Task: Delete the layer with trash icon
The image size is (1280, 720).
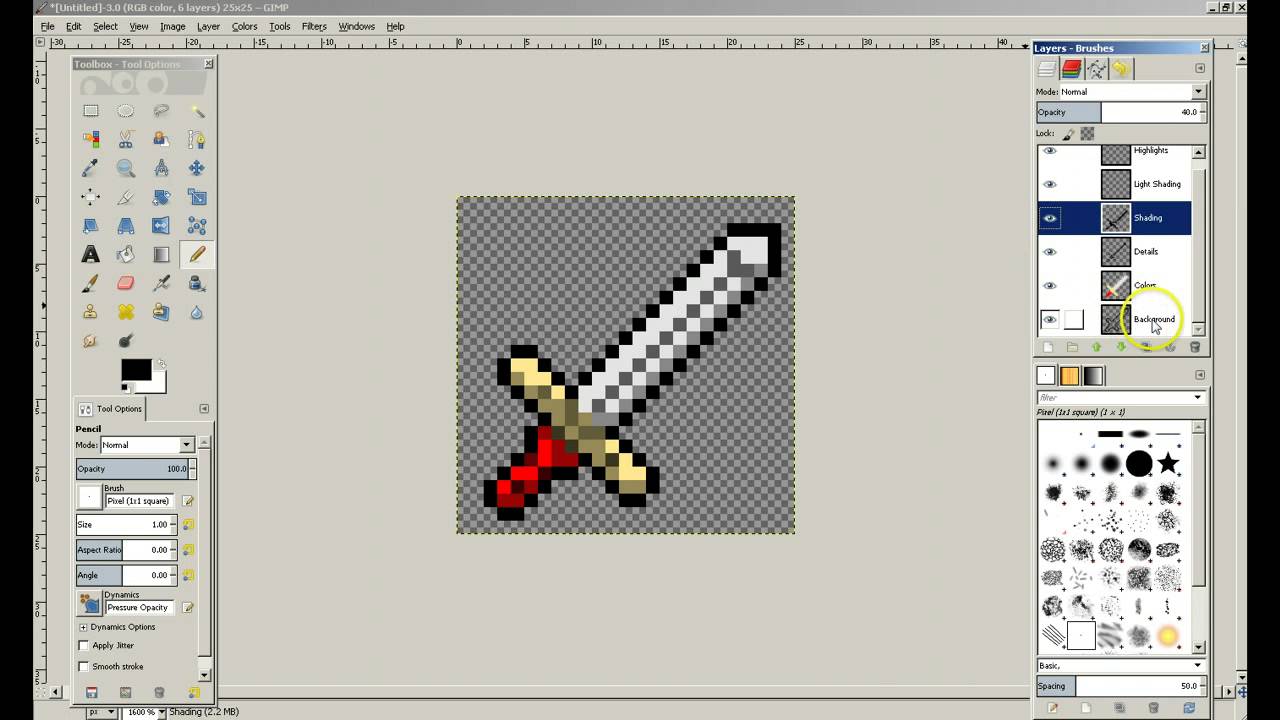Action: coord(1194,347)
